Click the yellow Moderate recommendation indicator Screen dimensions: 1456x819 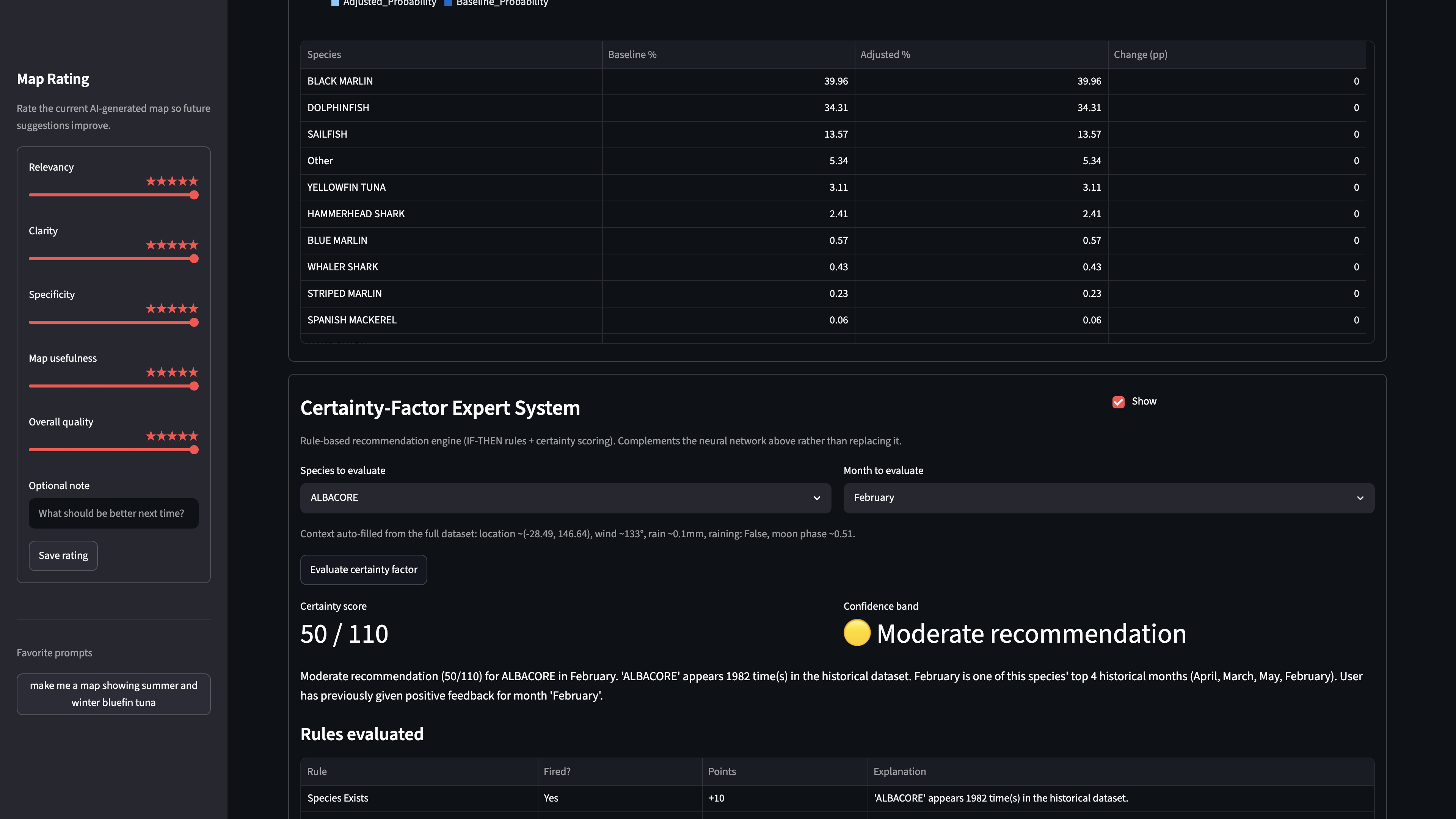[x=857, y=633]
